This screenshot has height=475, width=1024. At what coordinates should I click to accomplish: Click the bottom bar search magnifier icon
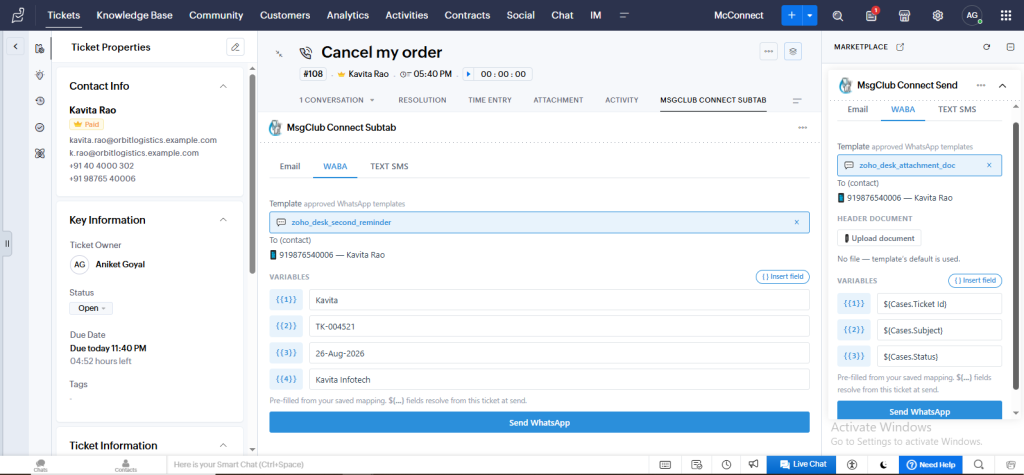pyautogui.click(x=978, y=465)
